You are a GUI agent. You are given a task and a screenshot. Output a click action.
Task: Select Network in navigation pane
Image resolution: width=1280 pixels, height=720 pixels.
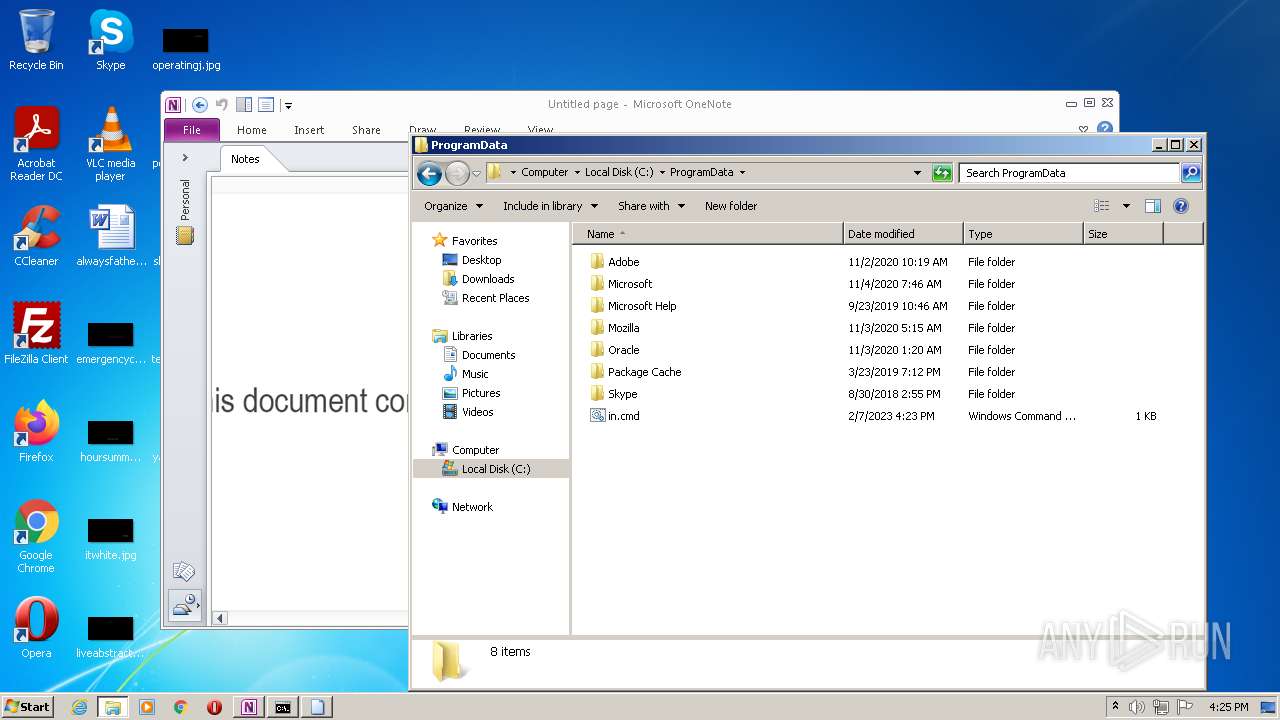point(472,507)
